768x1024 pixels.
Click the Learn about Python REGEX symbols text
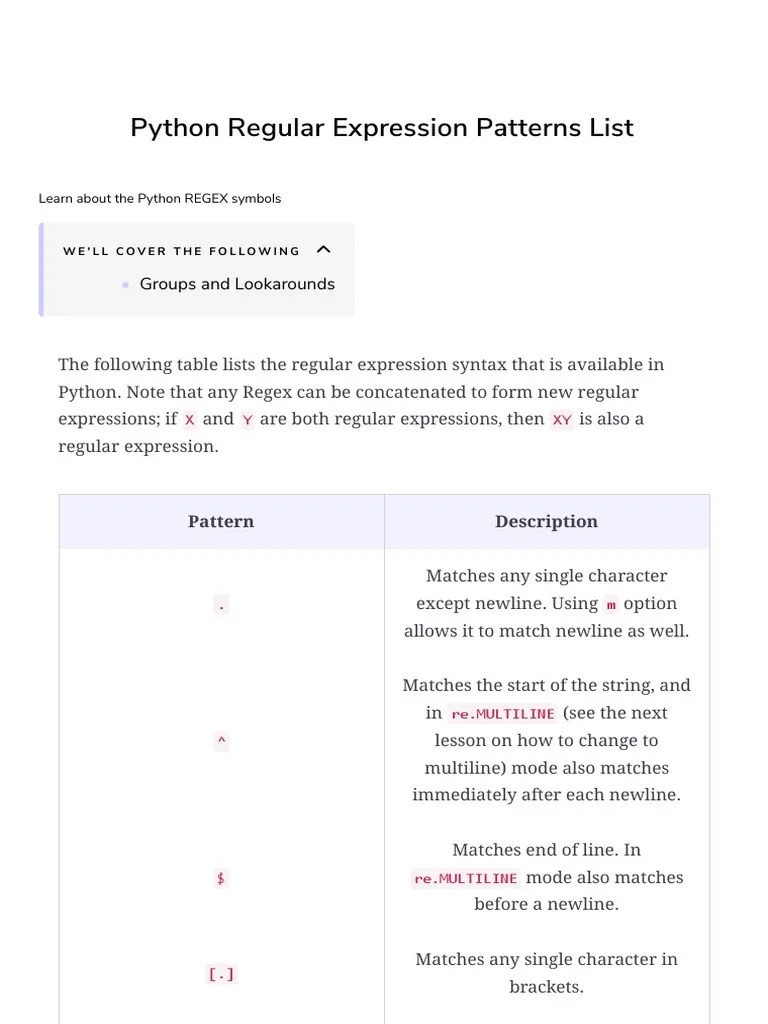[160, 198]
